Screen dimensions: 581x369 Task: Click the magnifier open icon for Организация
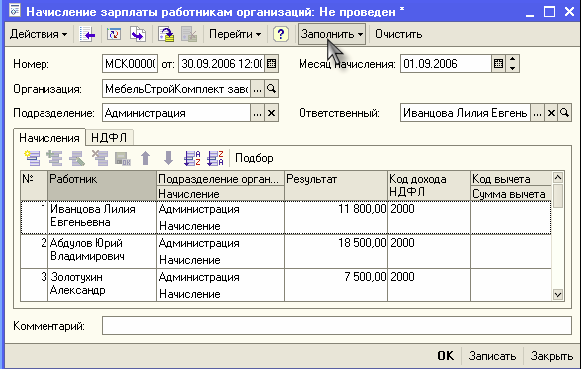pyautogui.click(x=272, y=89)
